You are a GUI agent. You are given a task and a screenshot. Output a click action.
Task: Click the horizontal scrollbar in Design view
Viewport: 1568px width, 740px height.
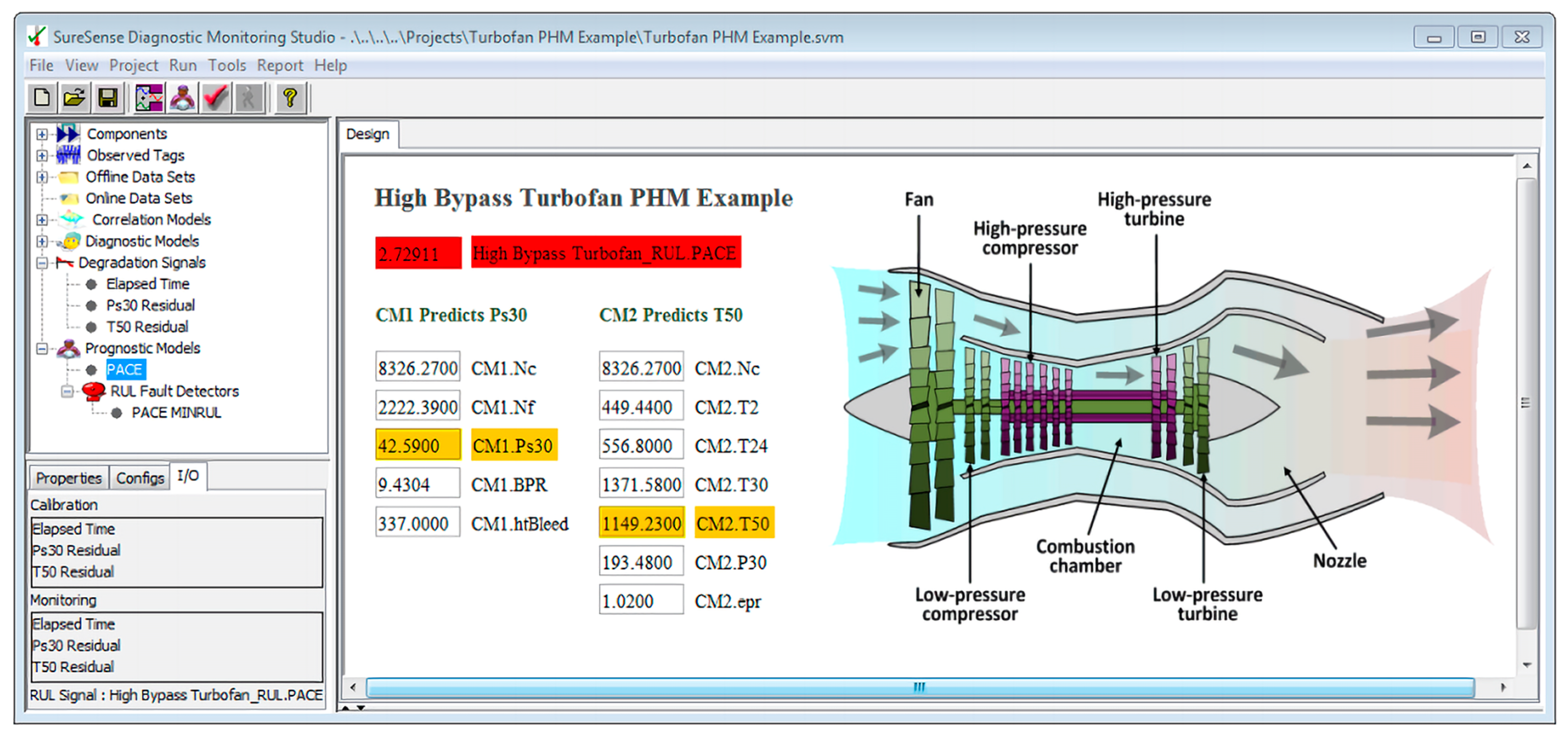(919, 688)
